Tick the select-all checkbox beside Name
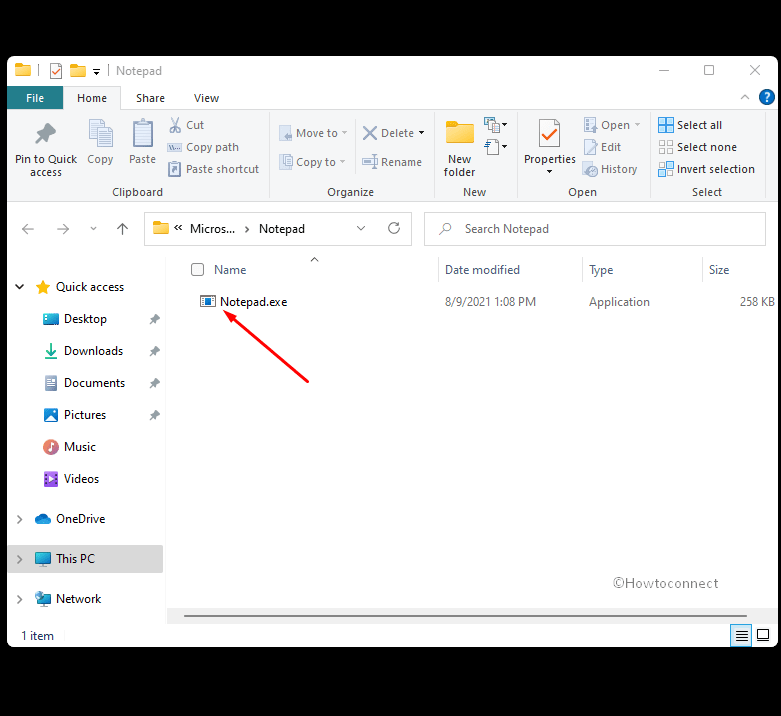The height and width of the screenshot is (716, 781). coord(198,270)
